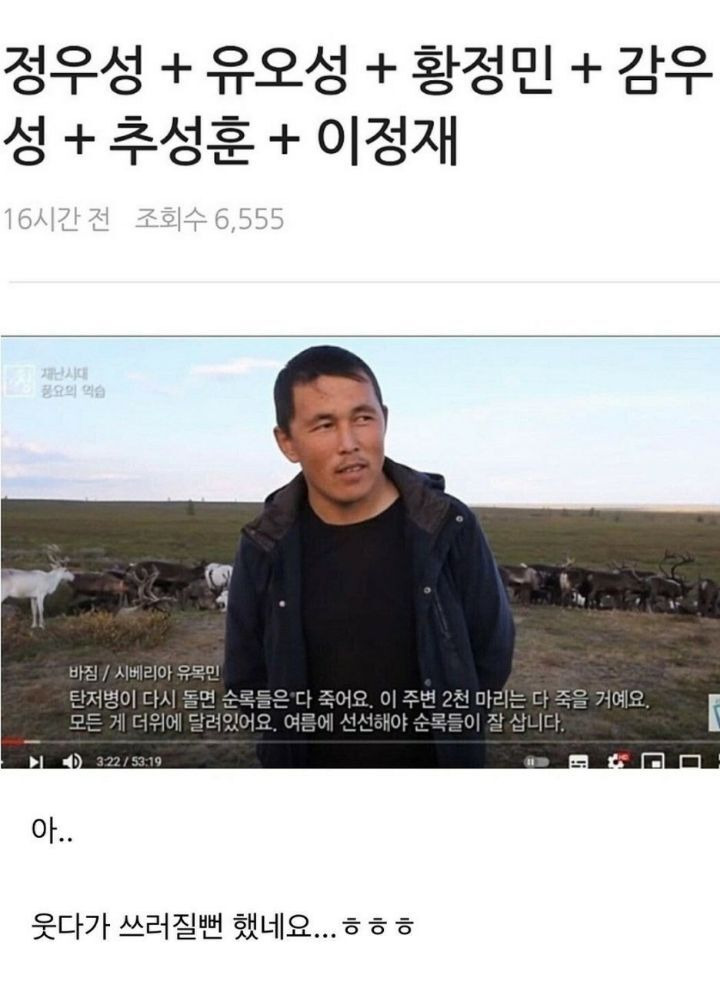Click the 16시간 전 timestamp

[x=57, y=219]
